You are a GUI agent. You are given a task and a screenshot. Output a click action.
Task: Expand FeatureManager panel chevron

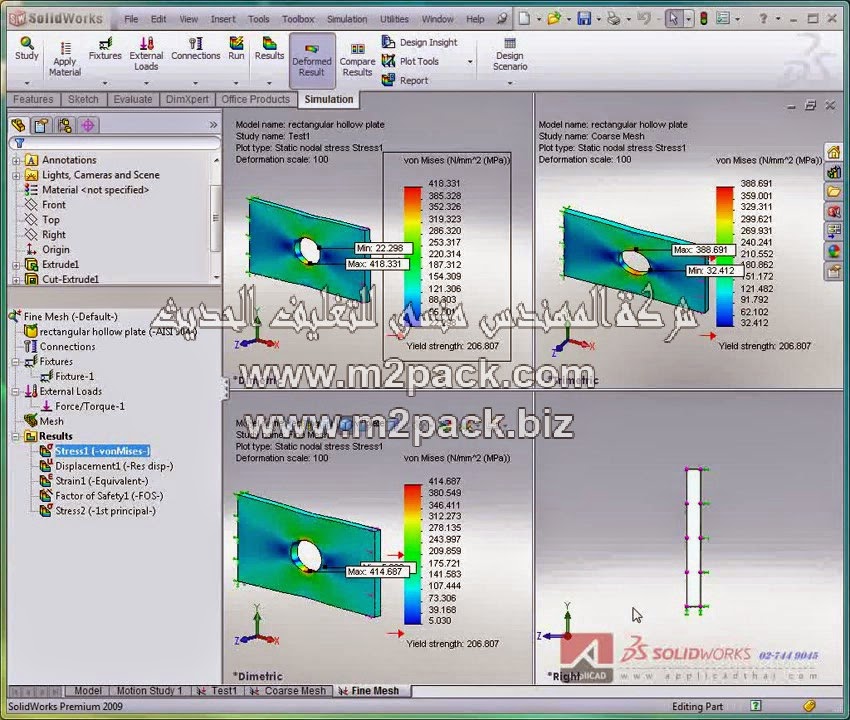[x=213, y=125]
